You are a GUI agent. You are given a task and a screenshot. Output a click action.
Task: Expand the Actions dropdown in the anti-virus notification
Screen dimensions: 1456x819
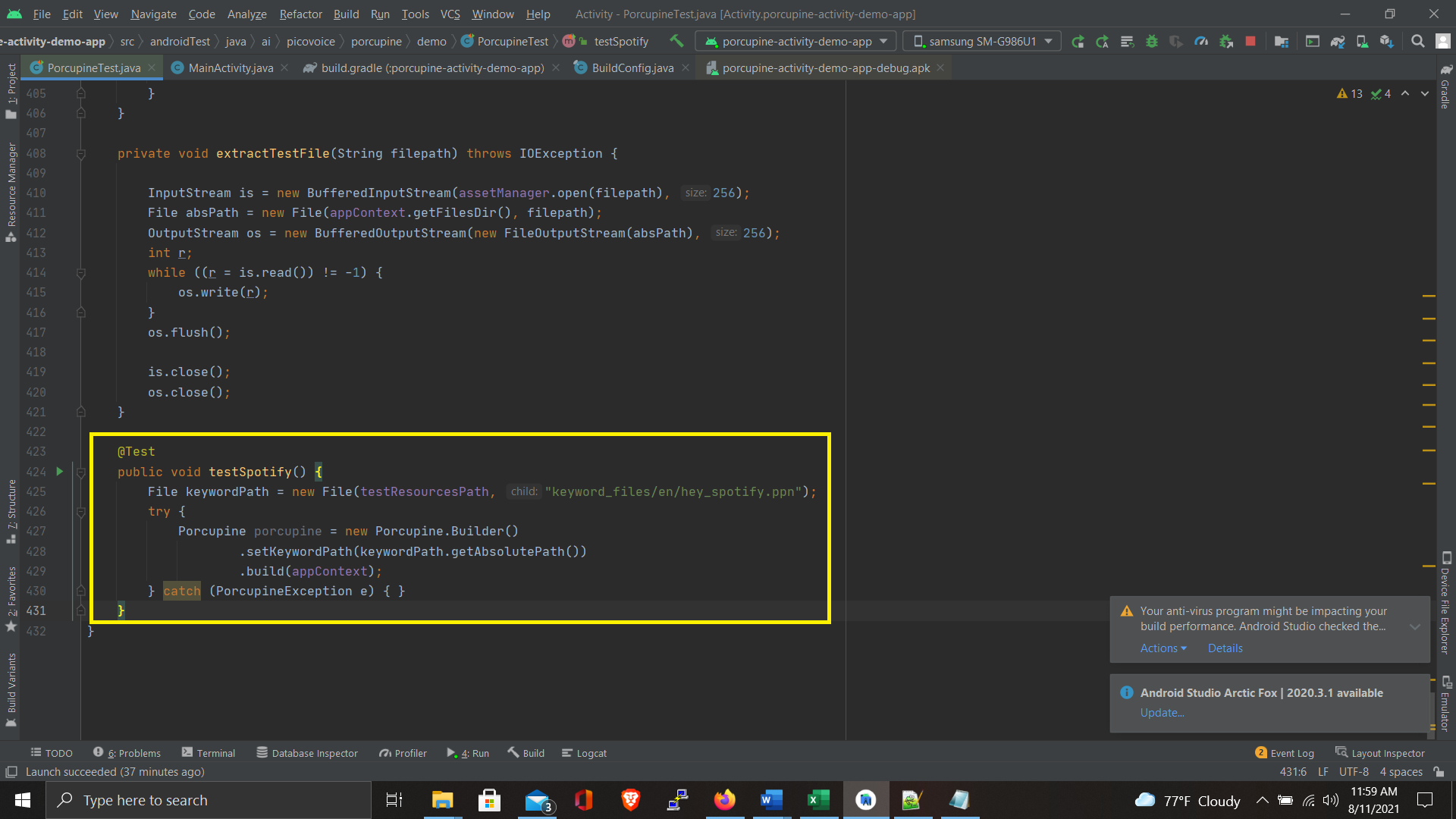pyautogui.click(x=1163, y=648)
